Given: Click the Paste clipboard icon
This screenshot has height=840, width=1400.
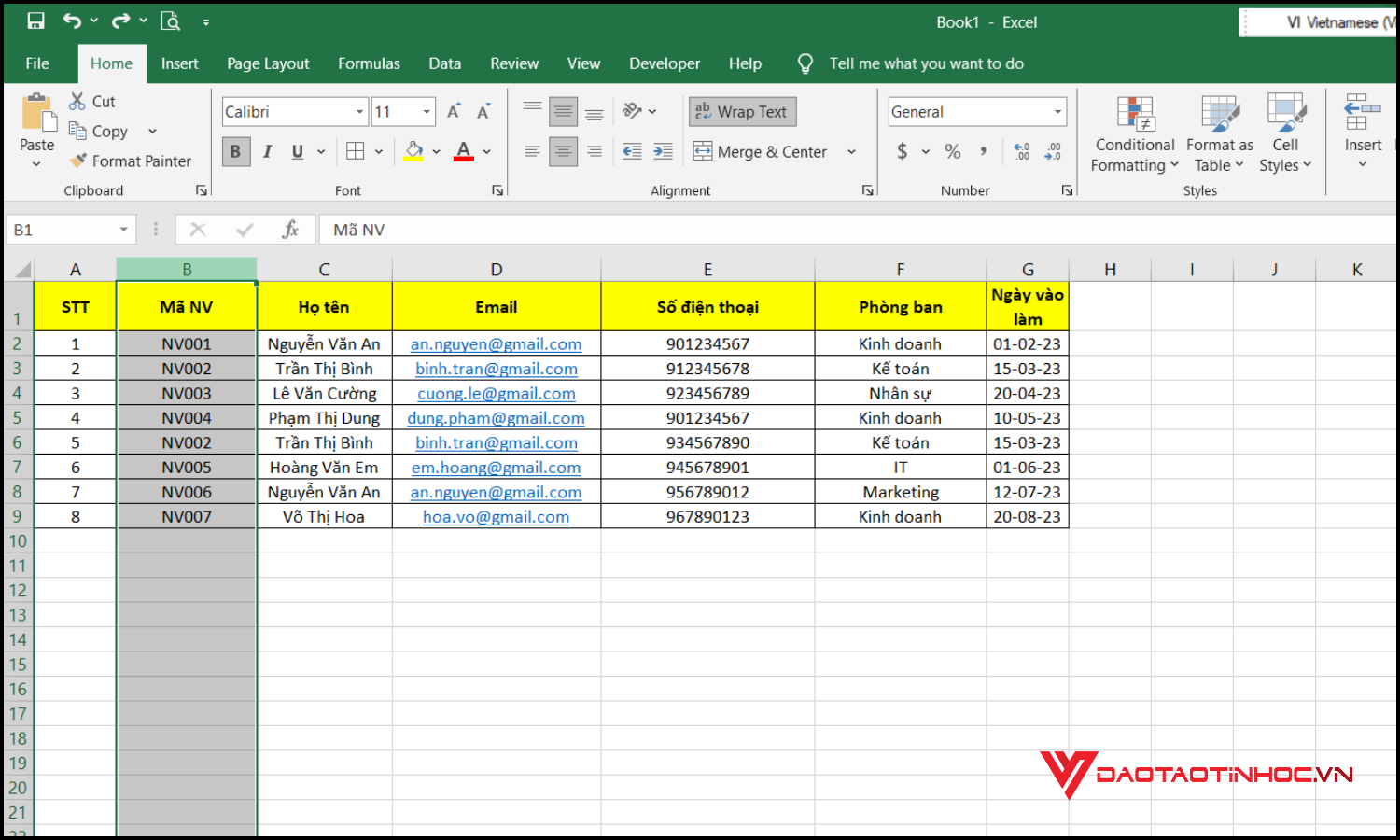Looking at the screenshot, I should (37, 112).
